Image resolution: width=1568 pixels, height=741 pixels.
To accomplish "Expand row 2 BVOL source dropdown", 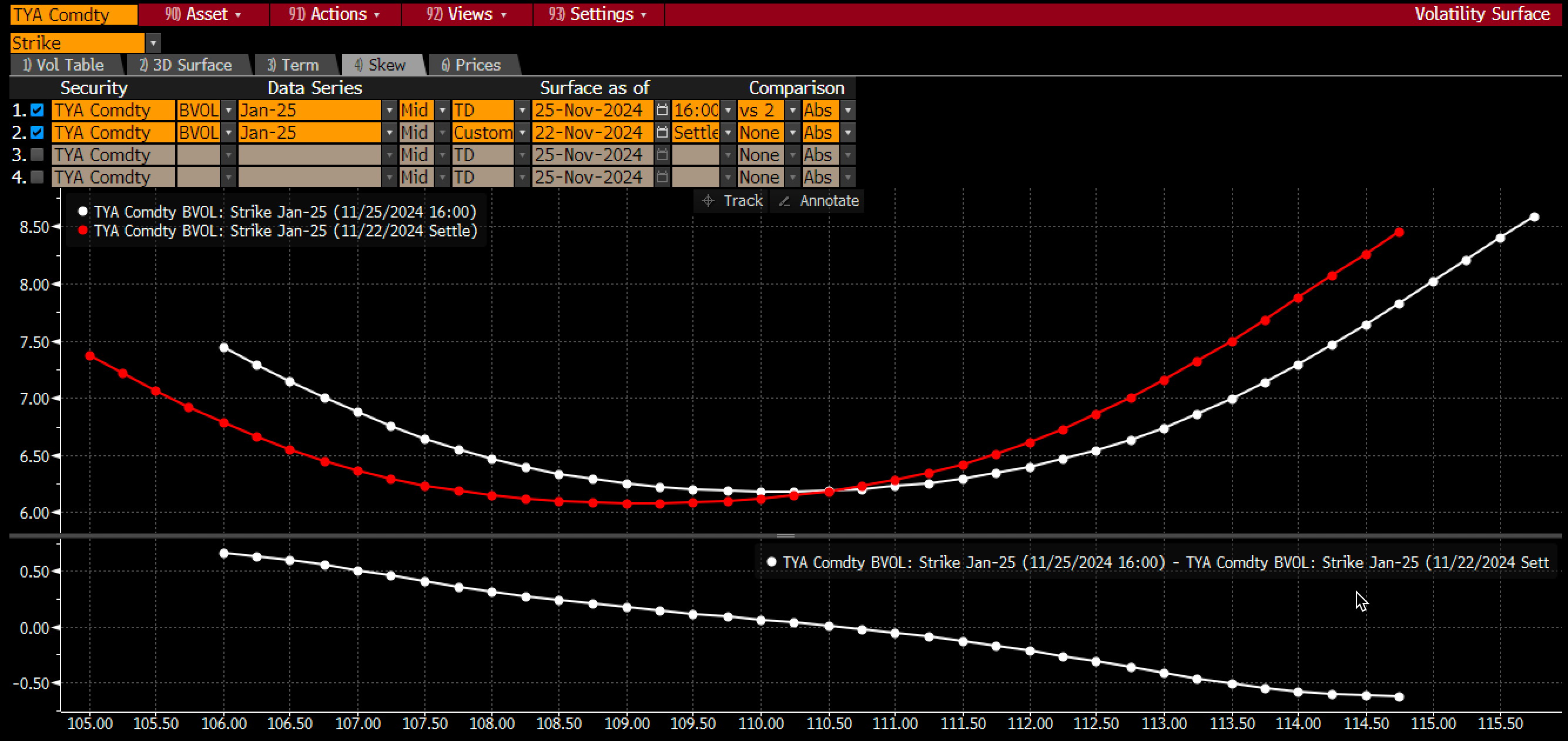I will coord(228,133).
